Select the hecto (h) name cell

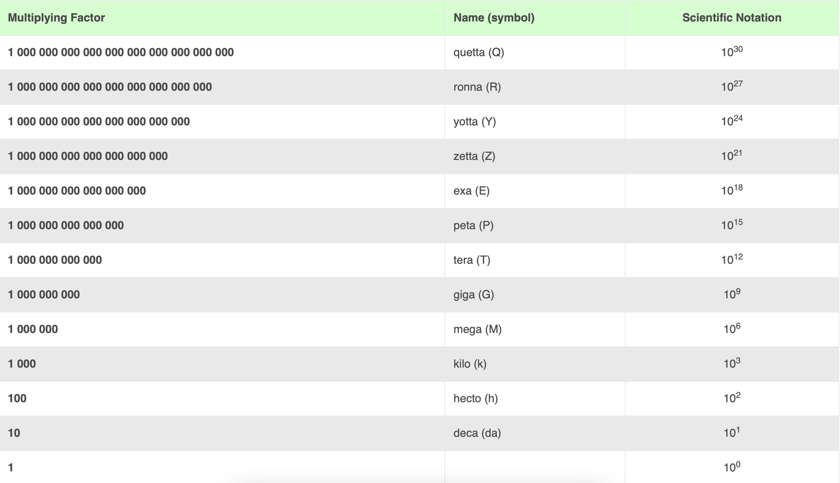(x=475, y=398)
